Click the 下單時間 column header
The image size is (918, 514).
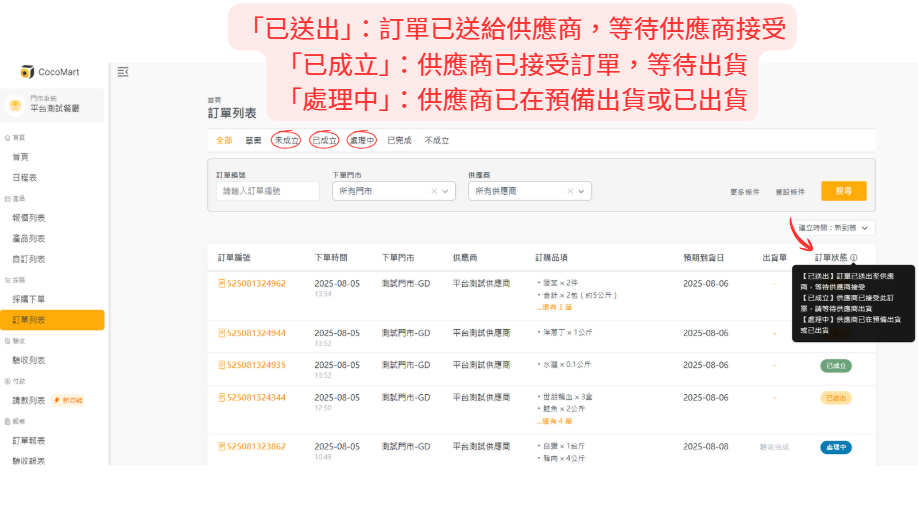[x=331, y=258]
